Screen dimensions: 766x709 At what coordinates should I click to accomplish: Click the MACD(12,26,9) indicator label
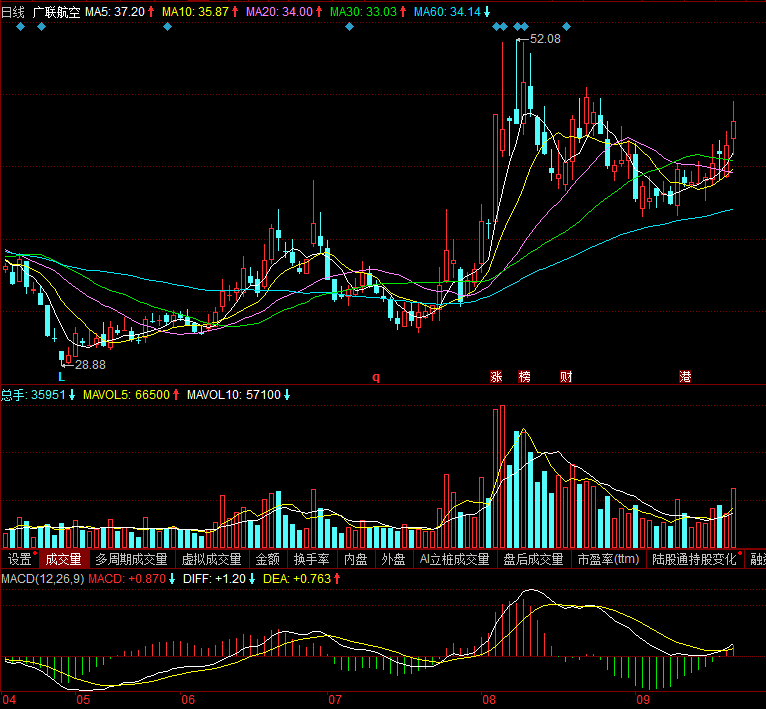point(42,579)
